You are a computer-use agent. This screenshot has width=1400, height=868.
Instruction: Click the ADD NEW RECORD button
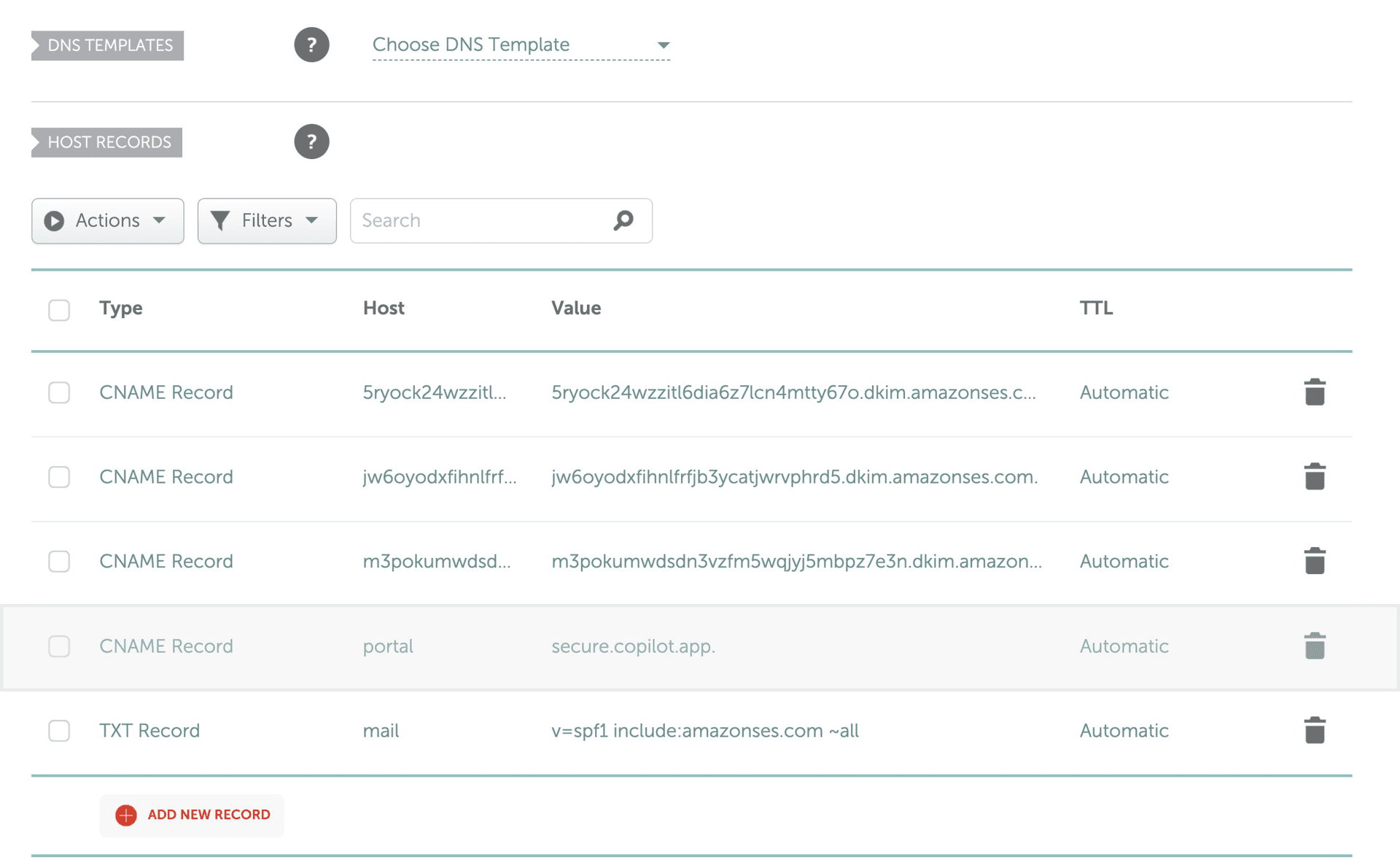[191, 815]
